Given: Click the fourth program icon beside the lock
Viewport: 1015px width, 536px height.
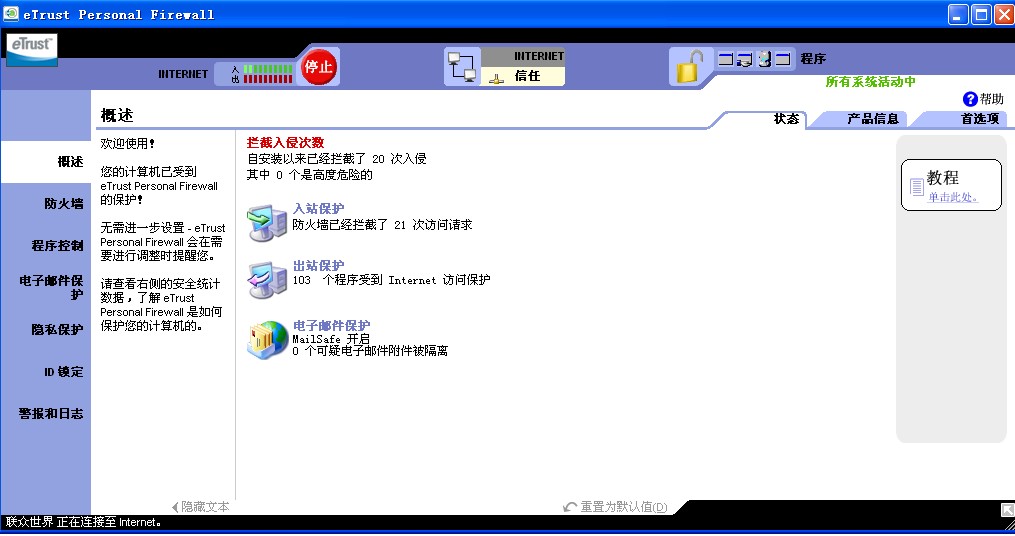Looking at the screenshot, I should coord(783,59).
